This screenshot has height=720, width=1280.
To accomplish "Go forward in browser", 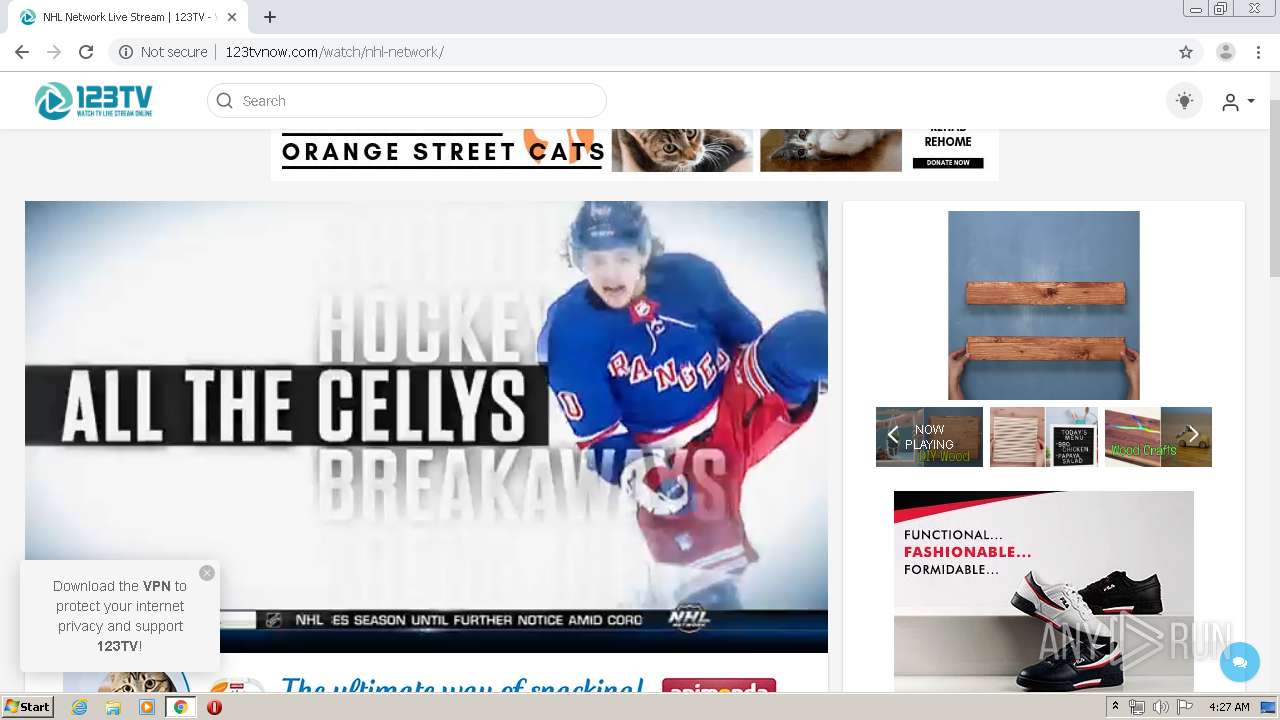I will point(54,52).
